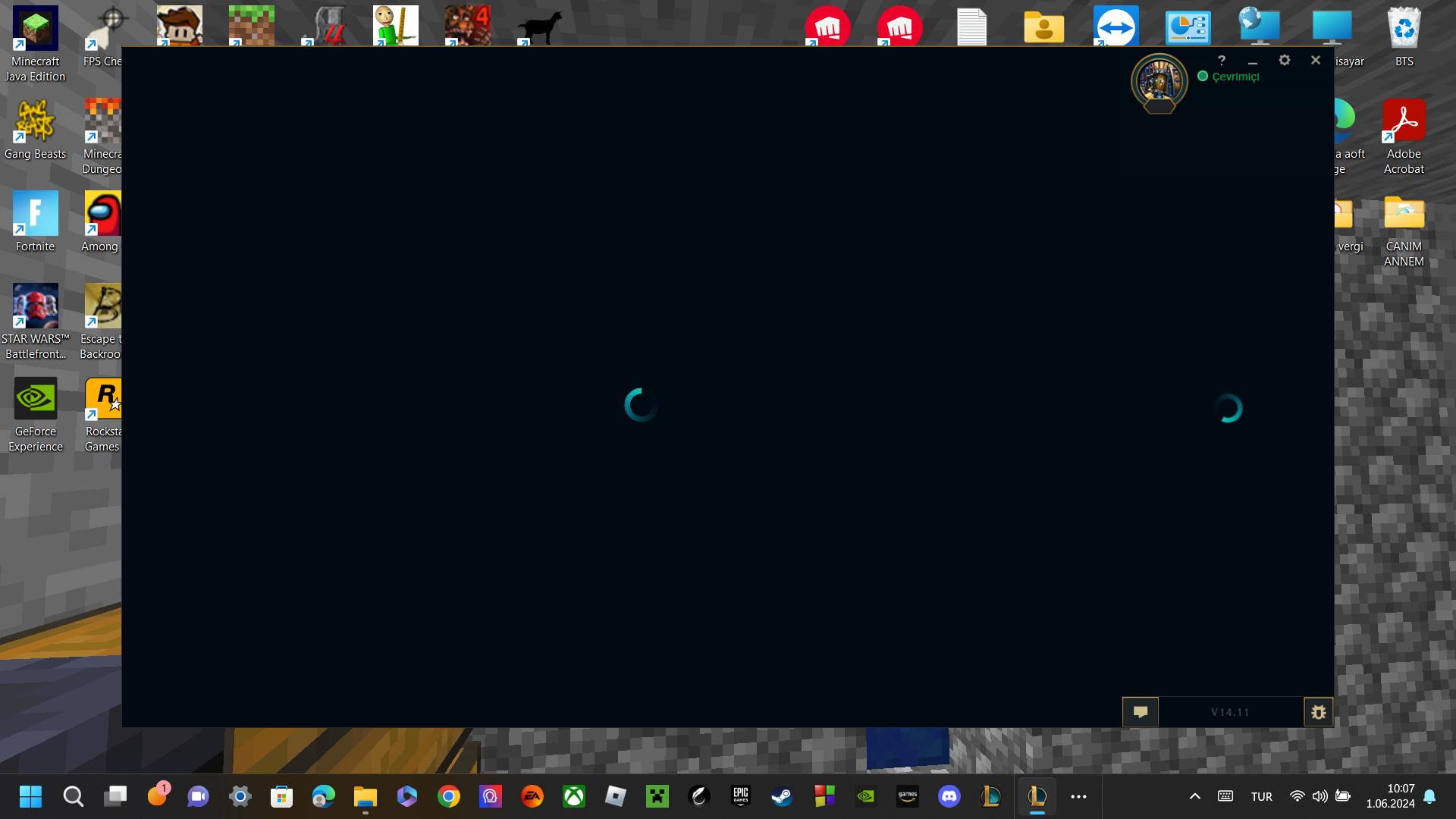Open the Google Chrome taskbar icon
The height and width of the screenshot is (819, 1456).
[449, 796]
